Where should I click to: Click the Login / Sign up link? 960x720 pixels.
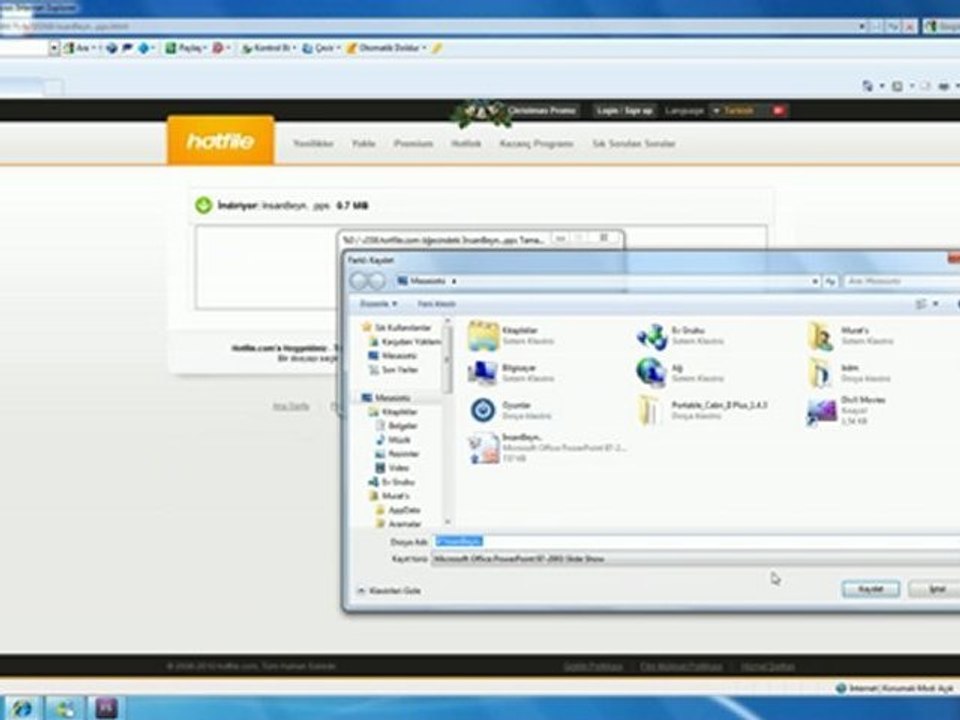[x=624, y=111]
